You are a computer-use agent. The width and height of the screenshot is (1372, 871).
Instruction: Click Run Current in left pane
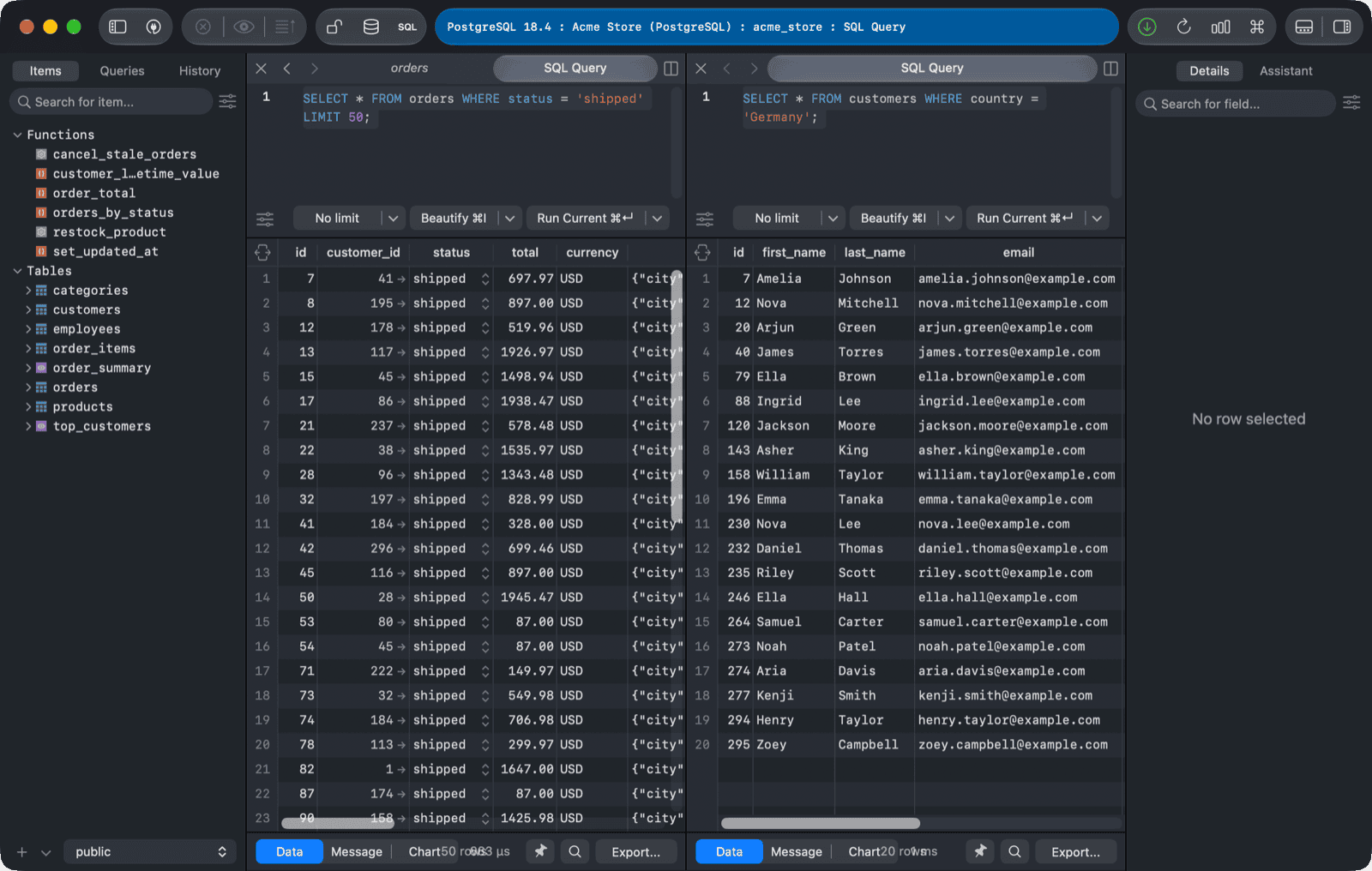coord(585,219)
